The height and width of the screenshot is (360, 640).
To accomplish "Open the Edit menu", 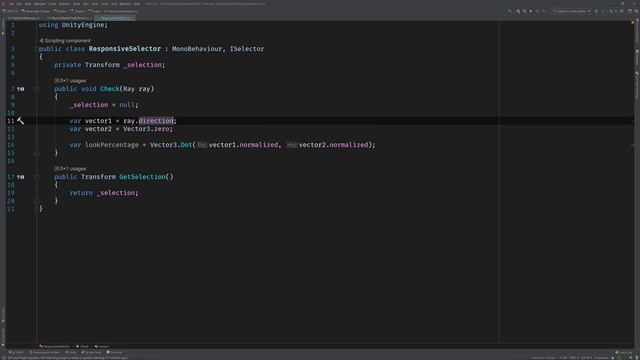I will pyautogui.click(x=19, y=4).
